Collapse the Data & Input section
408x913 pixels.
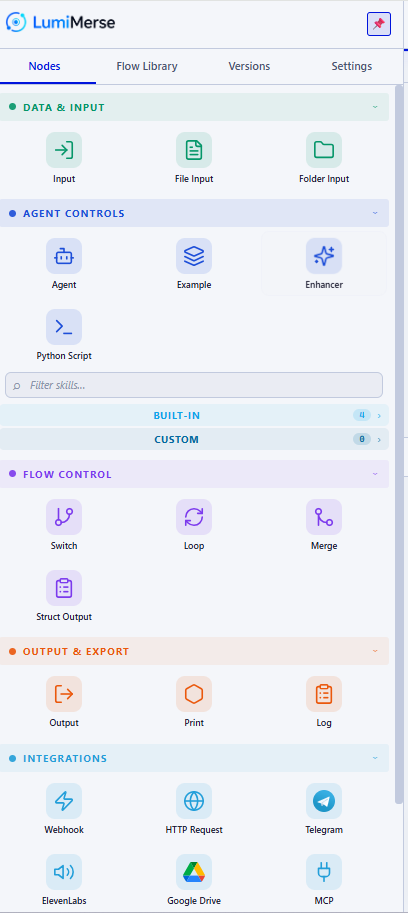click(x=194, y=107)
